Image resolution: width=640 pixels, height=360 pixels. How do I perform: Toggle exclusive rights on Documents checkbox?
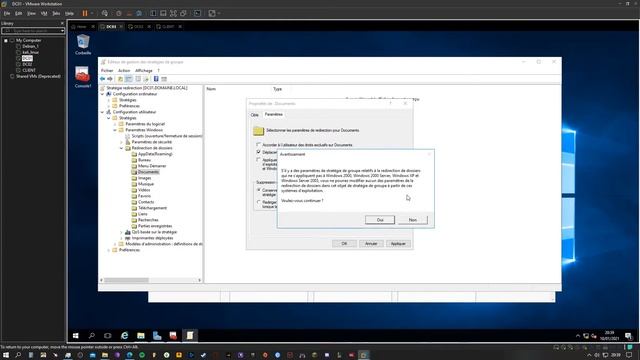(258, 144)
